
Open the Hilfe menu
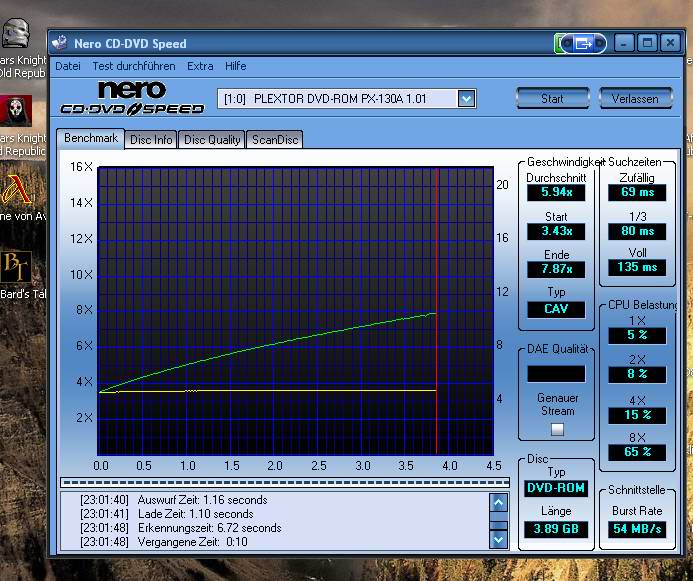(x=236, y=66)
